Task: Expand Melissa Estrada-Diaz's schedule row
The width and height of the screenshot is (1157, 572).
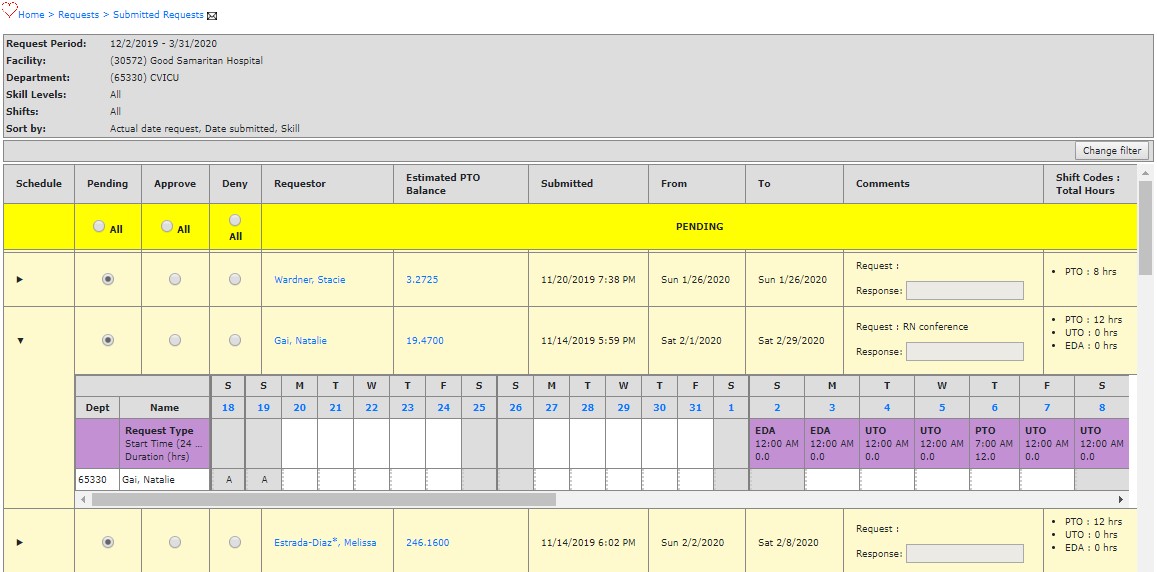Action: 20,542
